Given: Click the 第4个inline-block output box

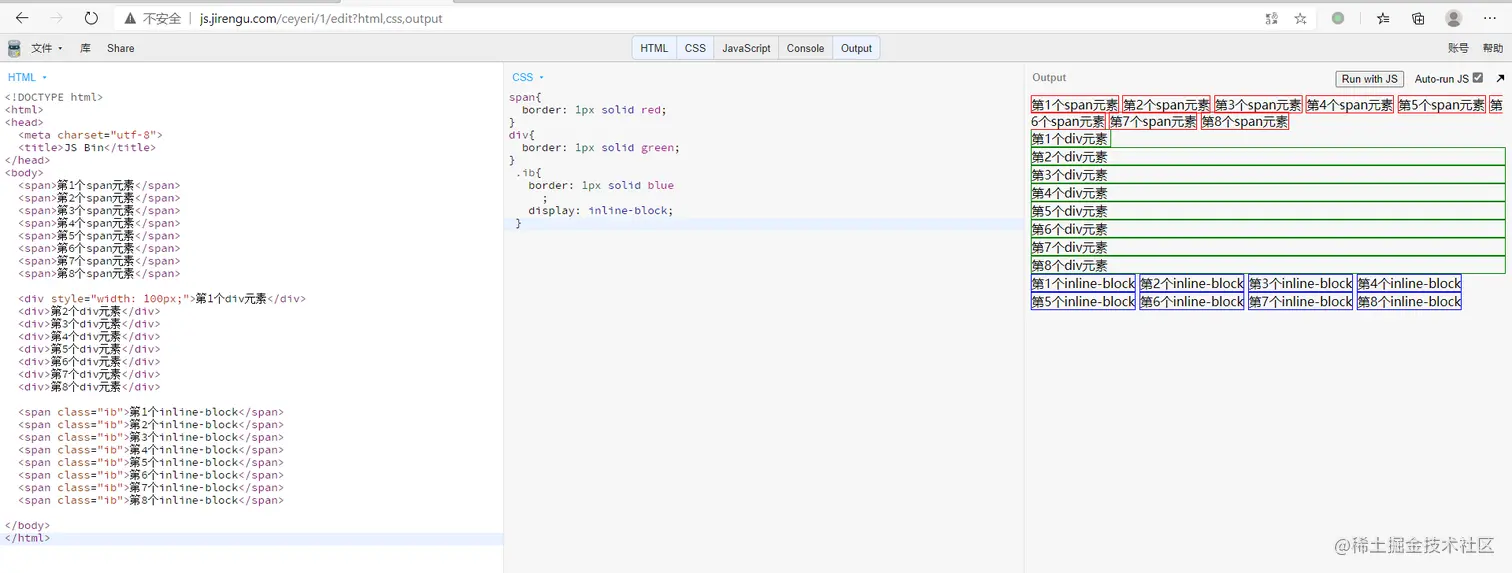Looking at the screenshot, I should [x=1409, y=284].
